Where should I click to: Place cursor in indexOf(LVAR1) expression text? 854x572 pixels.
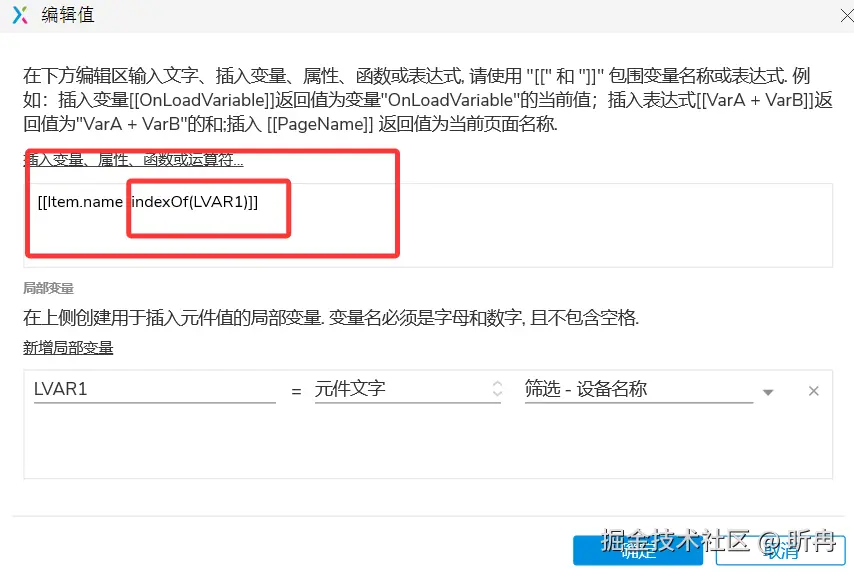click(195, 202)
